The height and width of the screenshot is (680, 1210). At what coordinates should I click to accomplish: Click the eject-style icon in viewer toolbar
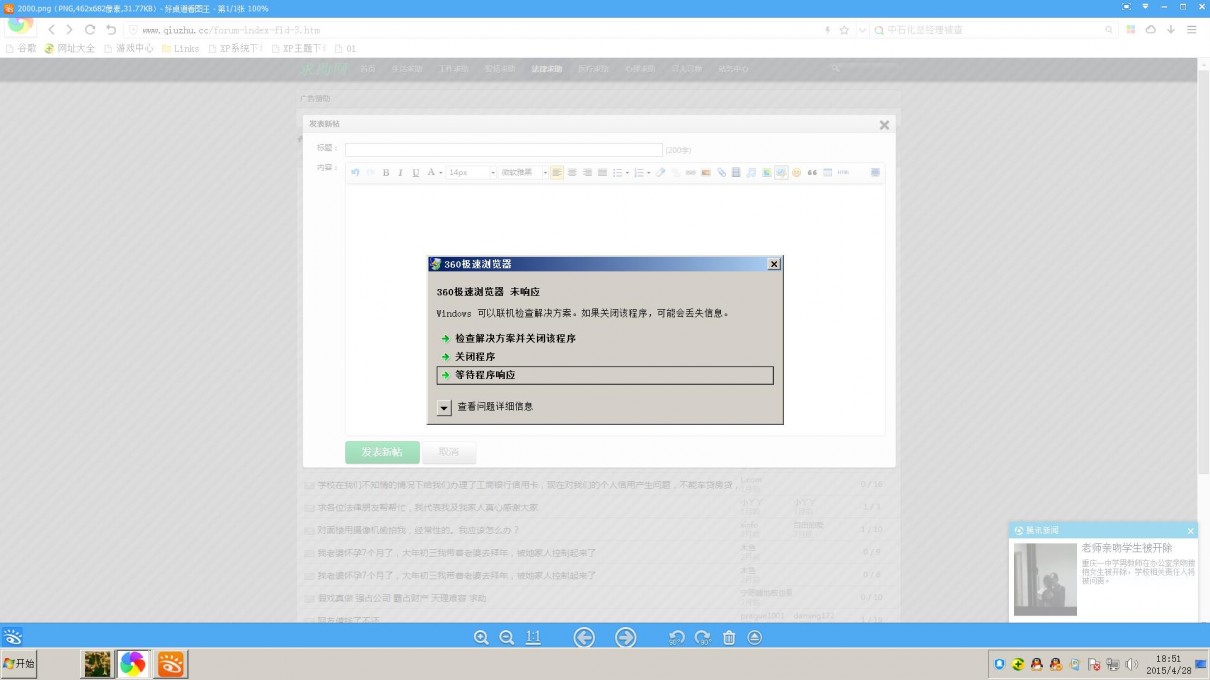tap(755, 638)
